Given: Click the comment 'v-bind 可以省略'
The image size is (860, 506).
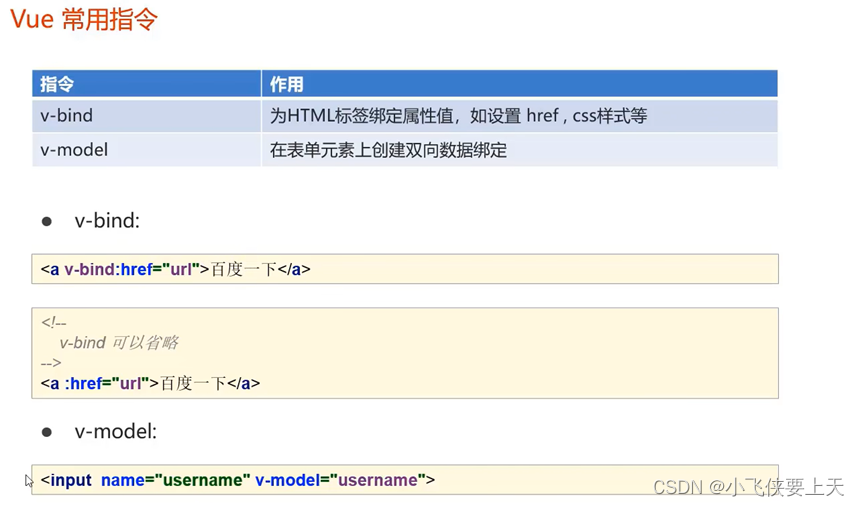Looking at the screenshot, I should [119, 343].
